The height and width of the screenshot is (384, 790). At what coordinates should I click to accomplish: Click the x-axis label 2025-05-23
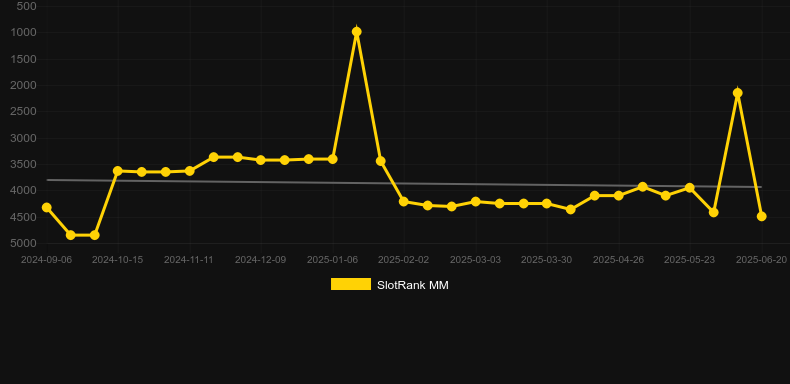tap(689, 260)
